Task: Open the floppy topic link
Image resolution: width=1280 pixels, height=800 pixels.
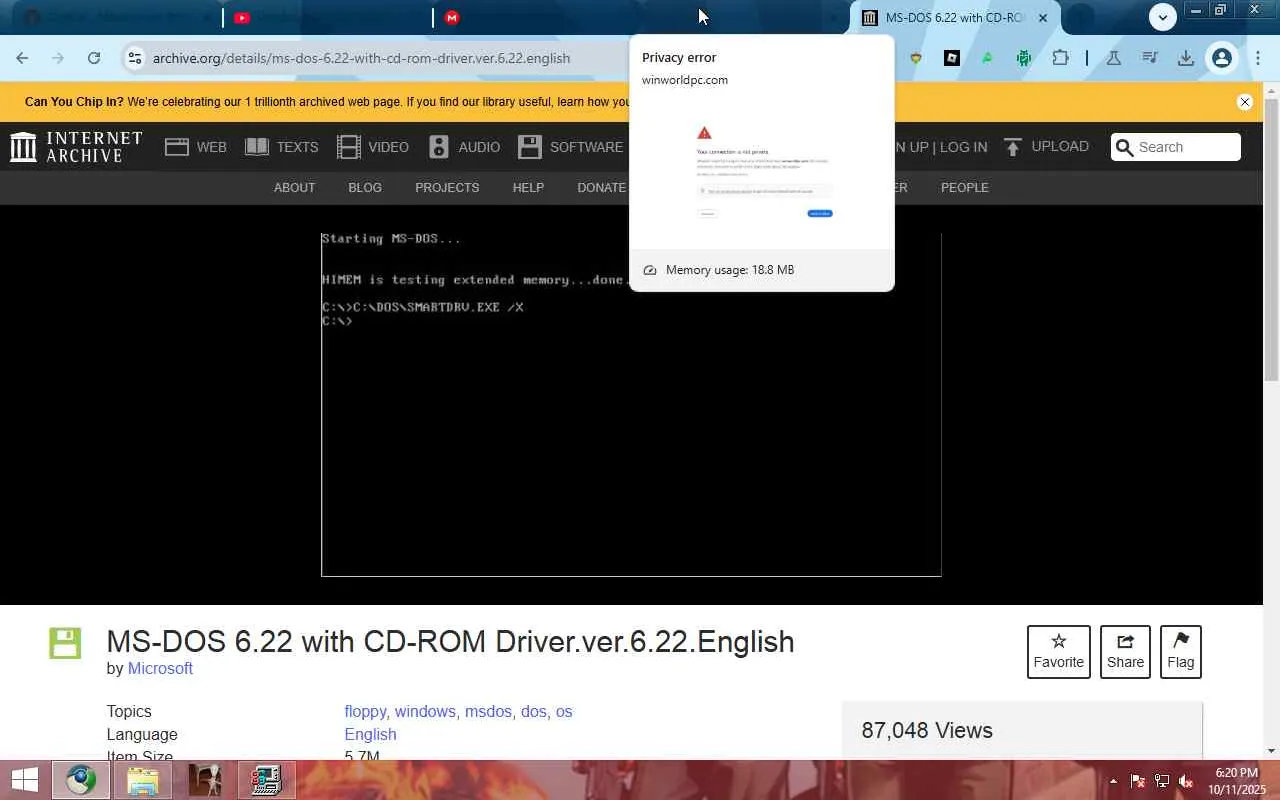Action: pos(365,712)
